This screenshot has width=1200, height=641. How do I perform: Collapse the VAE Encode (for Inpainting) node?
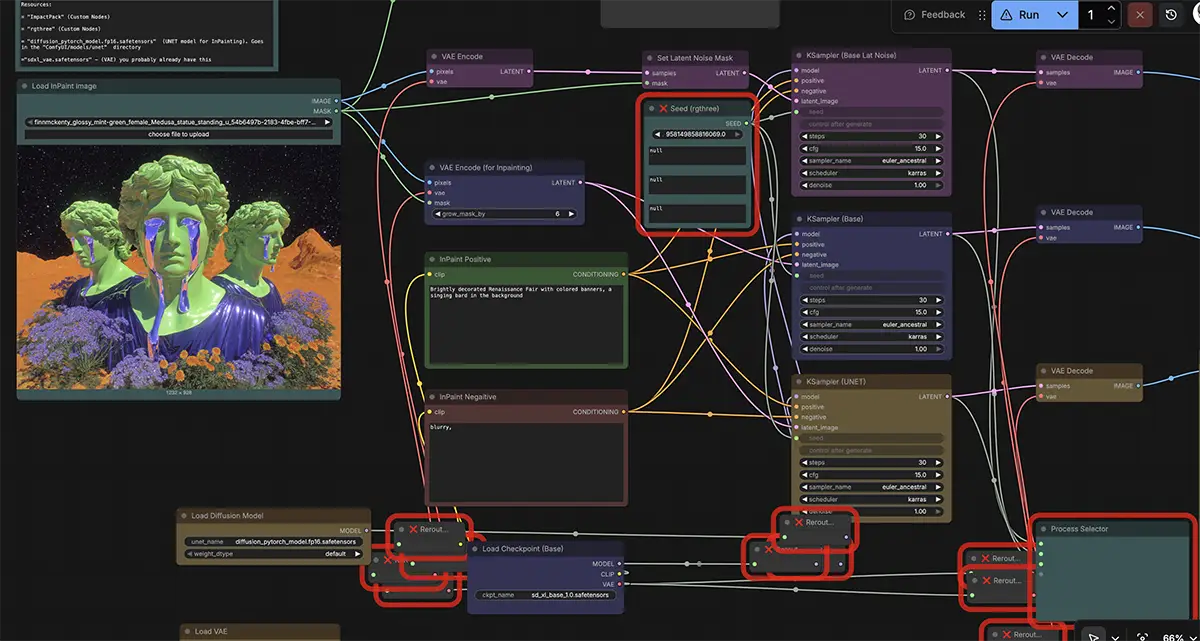point(431,168)
